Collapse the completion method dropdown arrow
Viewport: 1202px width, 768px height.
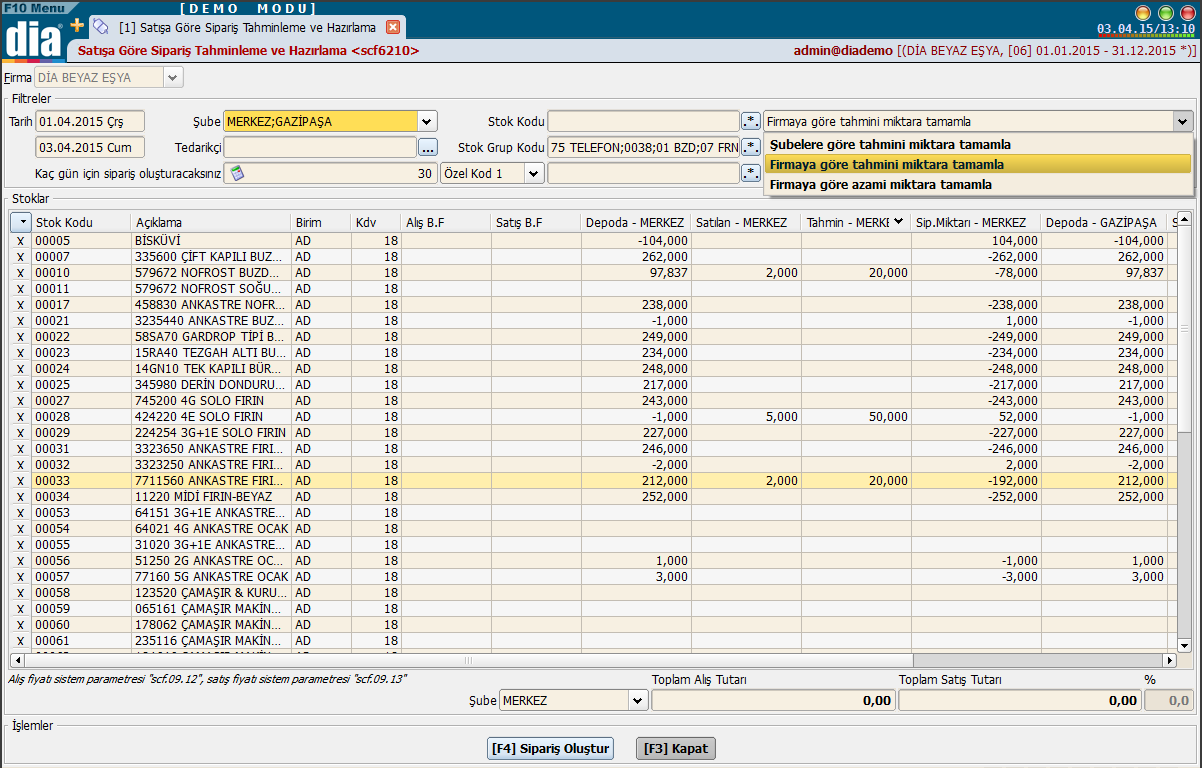[x=1184, y=121]
